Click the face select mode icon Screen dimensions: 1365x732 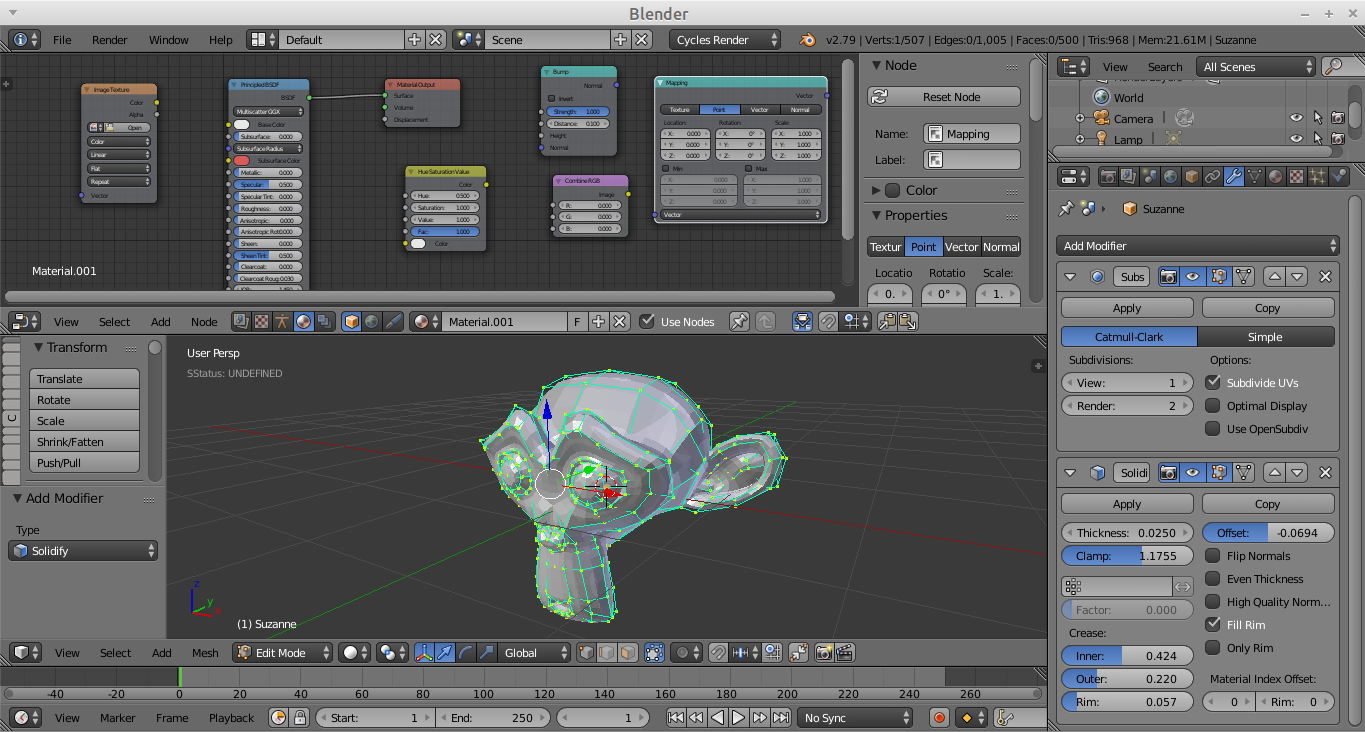627,653
